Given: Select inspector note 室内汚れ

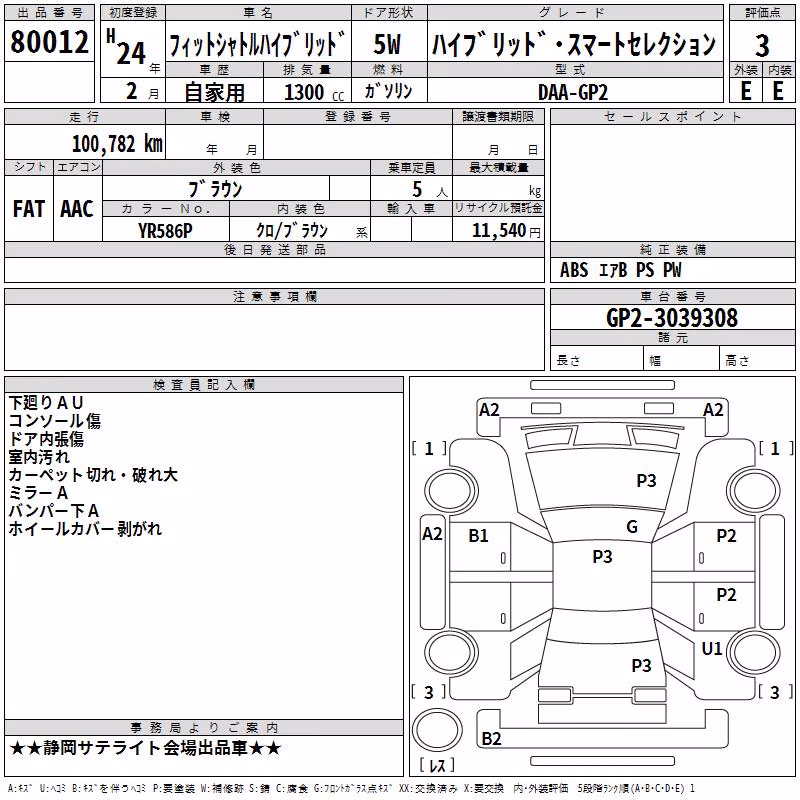Looking at the screenshot, I should pos(39,457).
